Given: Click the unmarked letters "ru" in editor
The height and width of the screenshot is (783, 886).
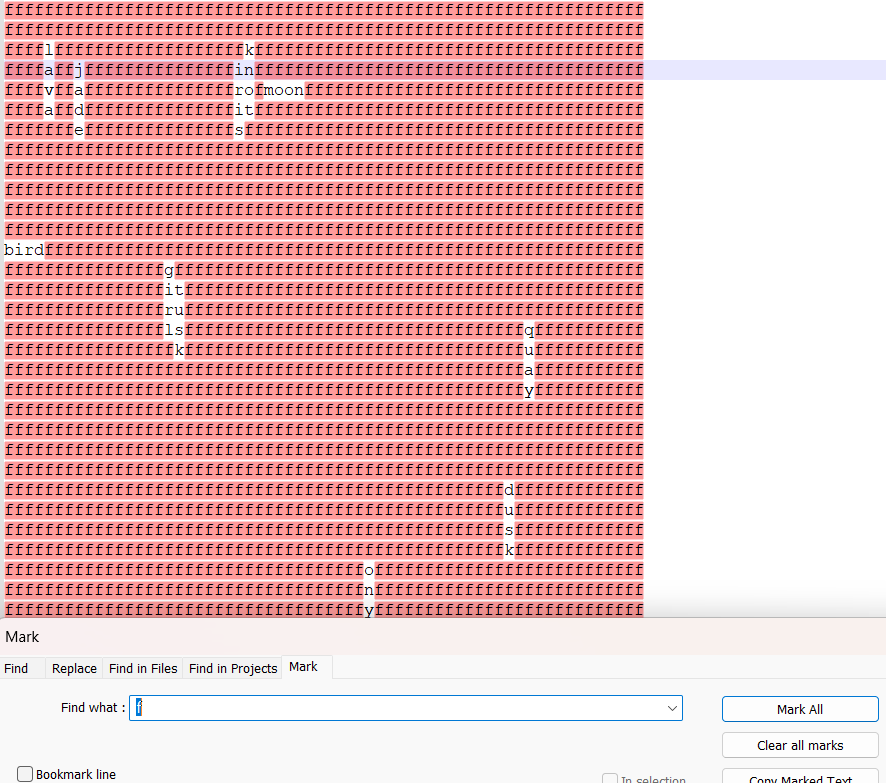Looking at the screenshot, I should (174, 310).
